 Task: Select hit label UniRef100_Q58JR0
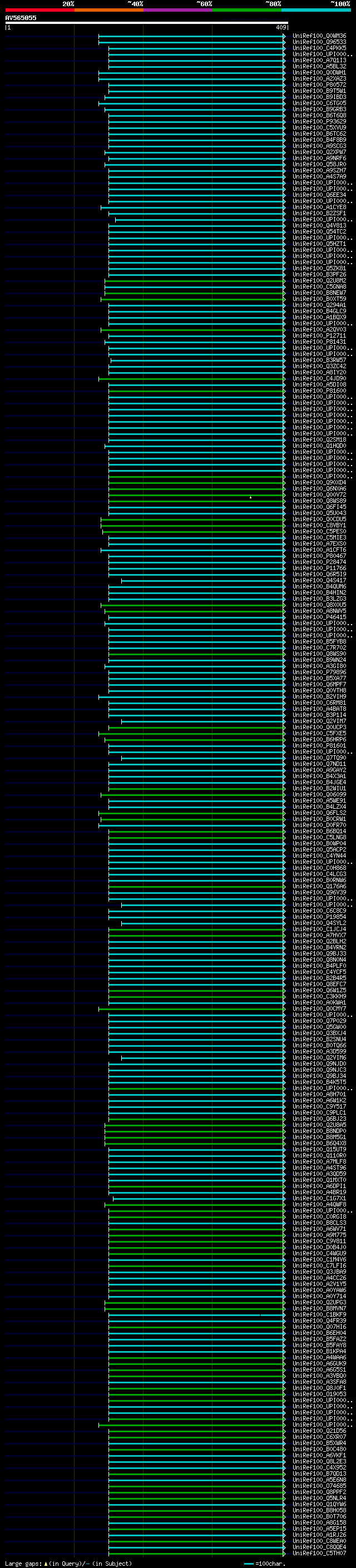[319, 164]
